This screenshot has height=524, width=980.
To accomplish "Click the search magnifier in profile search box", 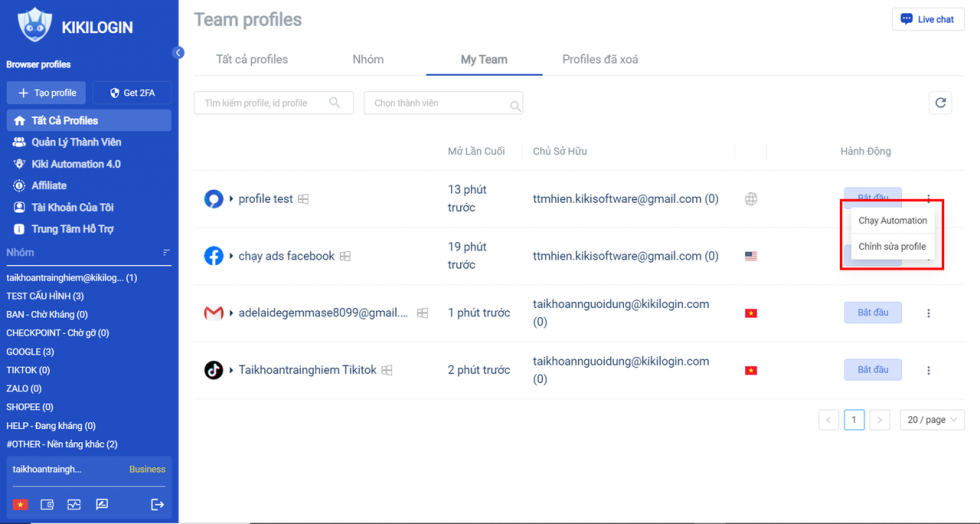I will pos(334,103).
